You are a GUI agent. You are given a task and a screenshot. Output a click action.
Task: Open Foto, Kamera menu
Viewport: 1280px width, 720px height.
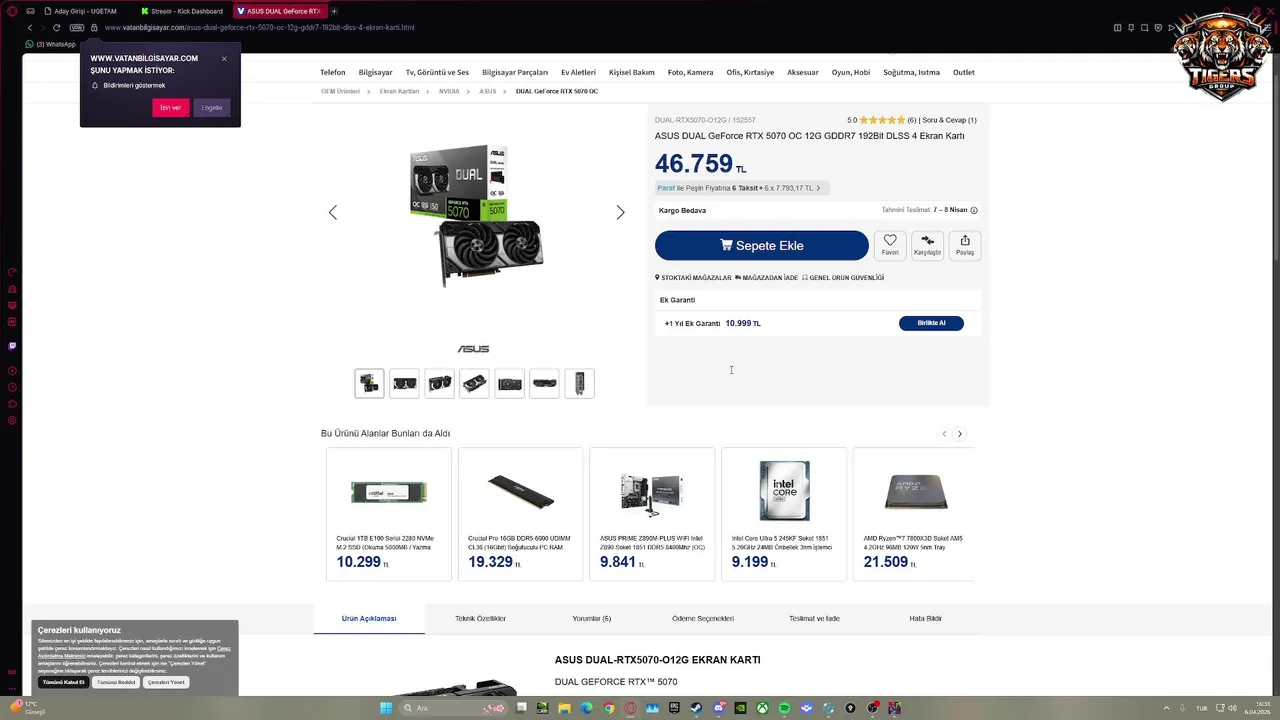pyautogui.click(x=690, y=72)
